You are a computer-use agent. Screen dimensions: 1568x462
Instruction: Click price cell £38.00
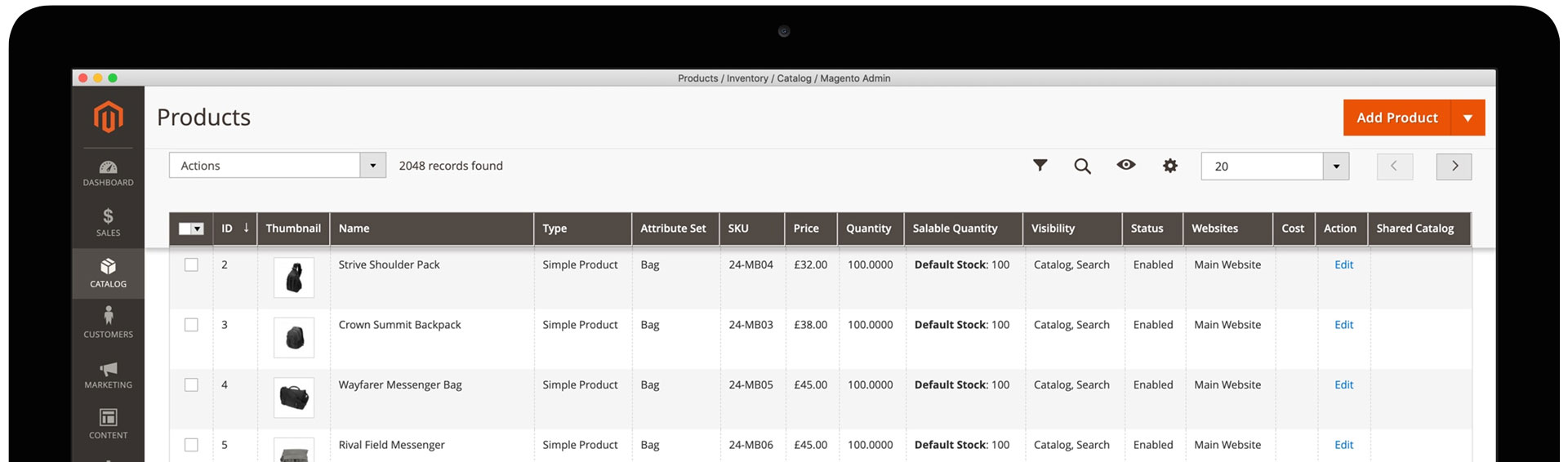pos(810,325)
